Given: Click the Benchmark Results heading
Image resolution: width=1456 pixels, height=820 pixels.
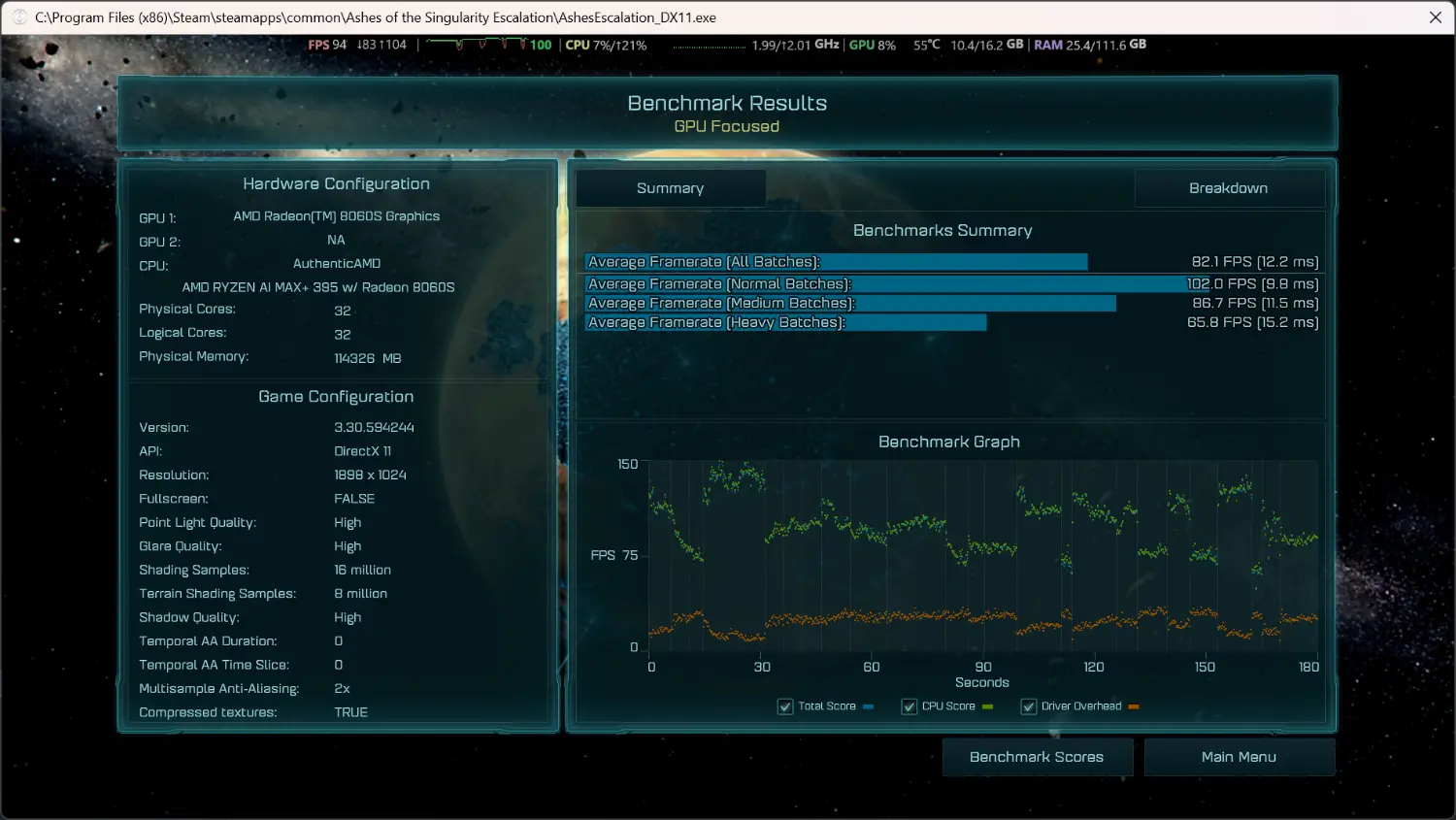Looking at the screenshot, I should [727, 103].
